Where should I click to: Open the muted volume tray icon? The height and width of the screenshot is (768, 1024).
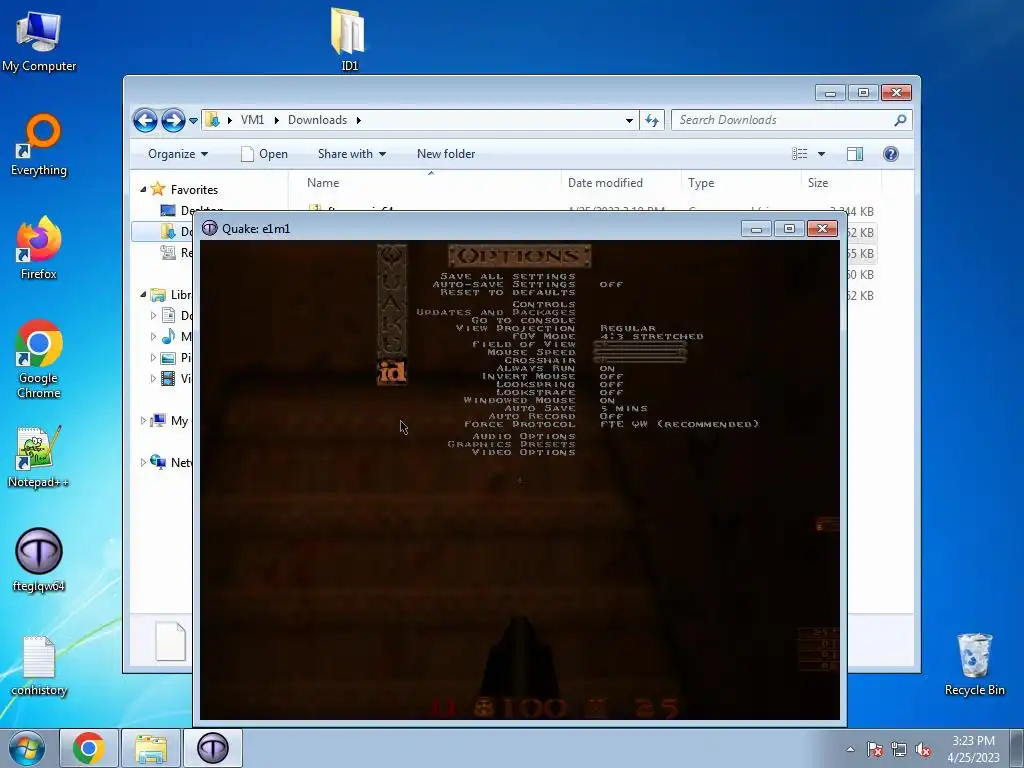(x=923, y=749)
